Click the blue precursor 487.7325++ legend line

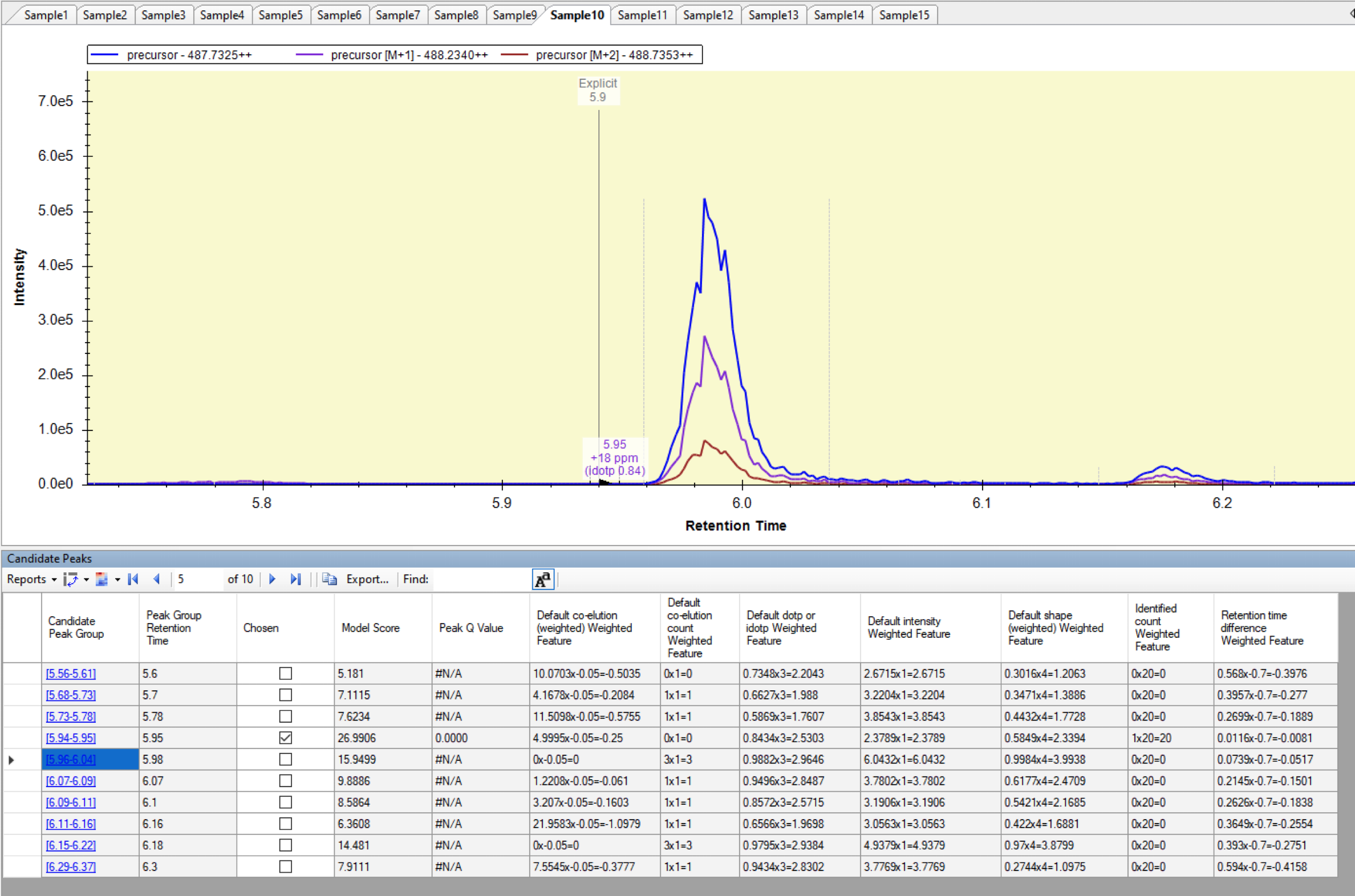(104, 55)
